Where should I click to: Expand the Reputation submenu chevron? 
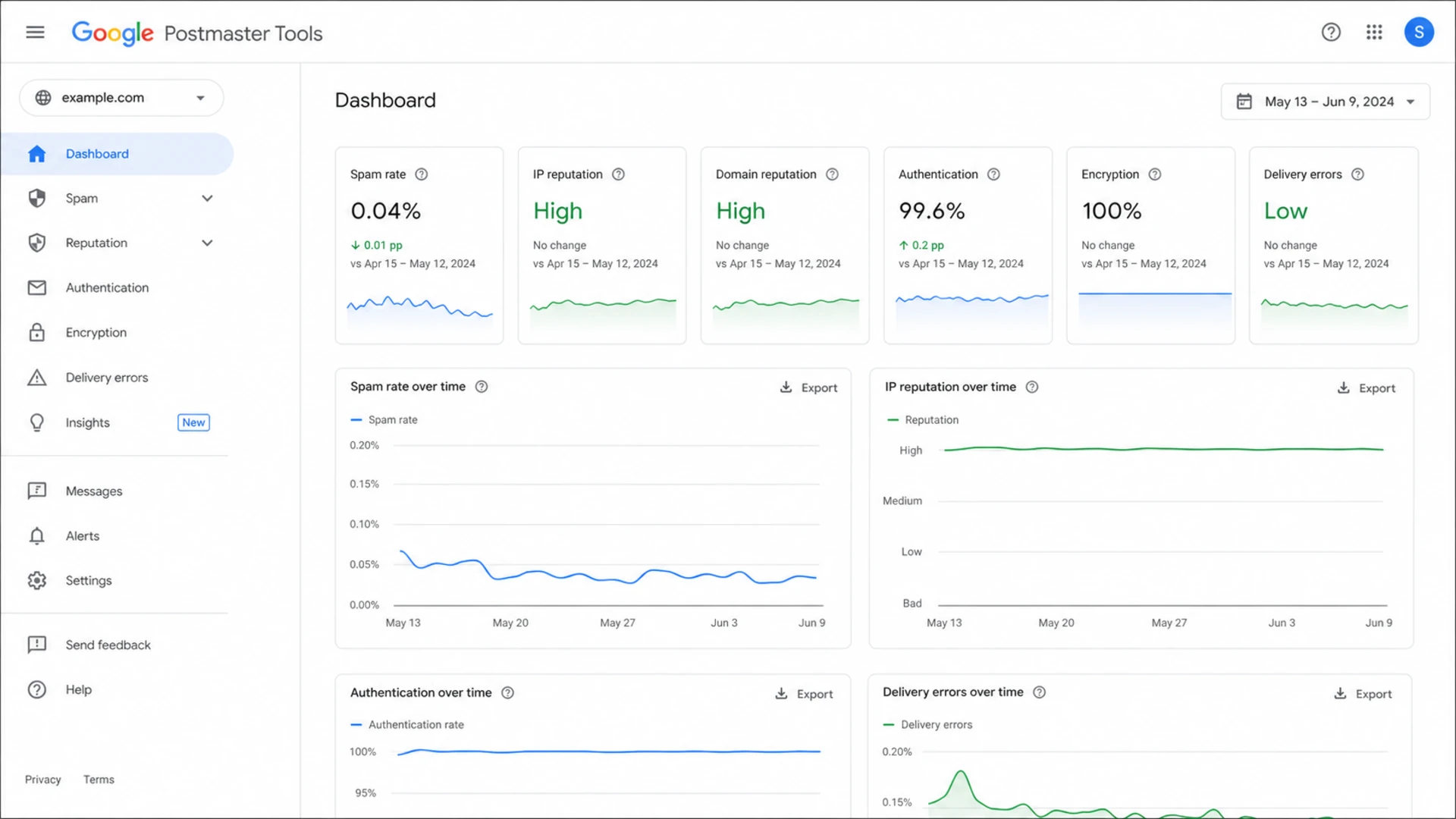tap(207, 243)
